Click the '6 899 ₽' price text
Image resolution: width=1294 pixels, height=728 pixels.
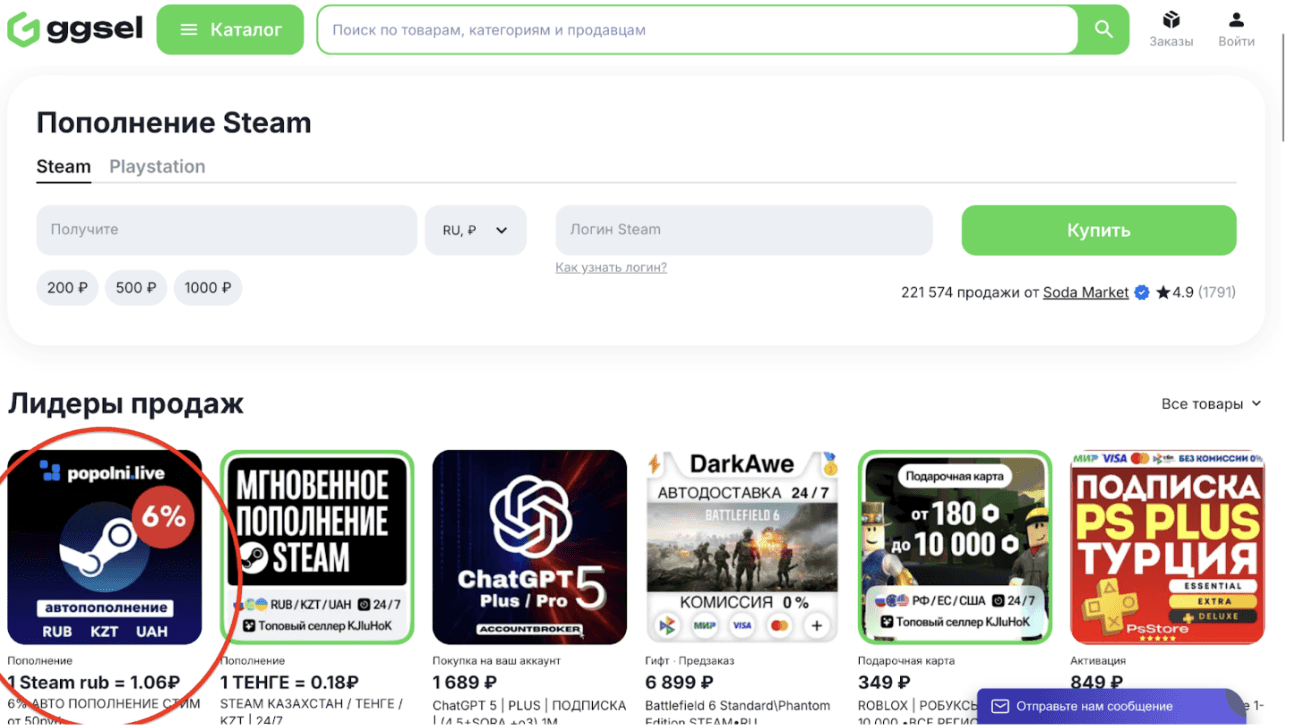click(678, 683)
